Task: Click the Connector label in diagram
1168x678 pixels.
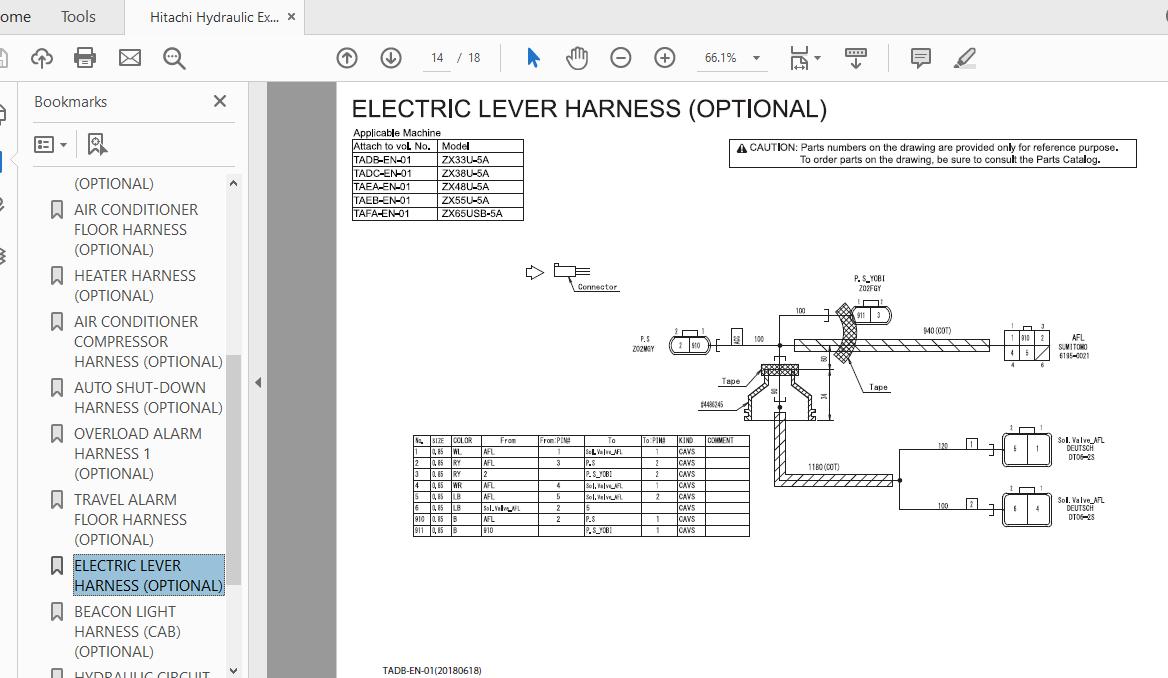Action: click(x=597, y=287)
